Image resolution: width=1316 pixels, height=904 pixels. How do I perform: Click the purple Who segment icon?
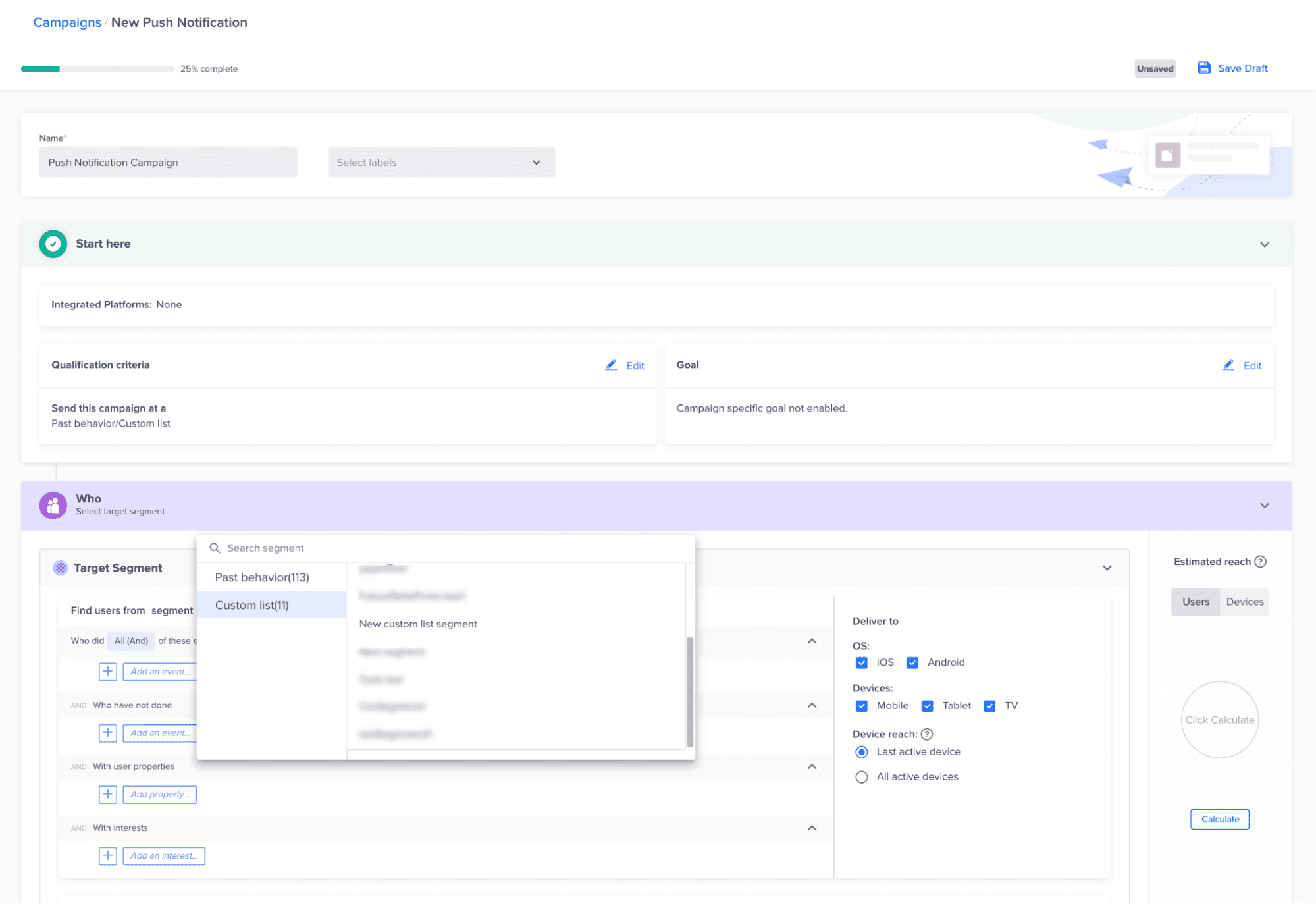click(x=53, y=505)
